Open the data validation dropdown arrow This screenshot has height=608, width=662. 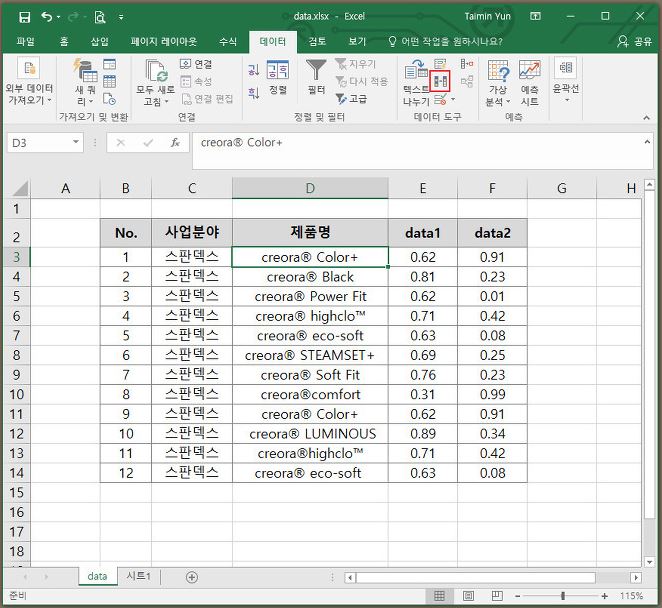pyautogui.click(x=453, y=100)
